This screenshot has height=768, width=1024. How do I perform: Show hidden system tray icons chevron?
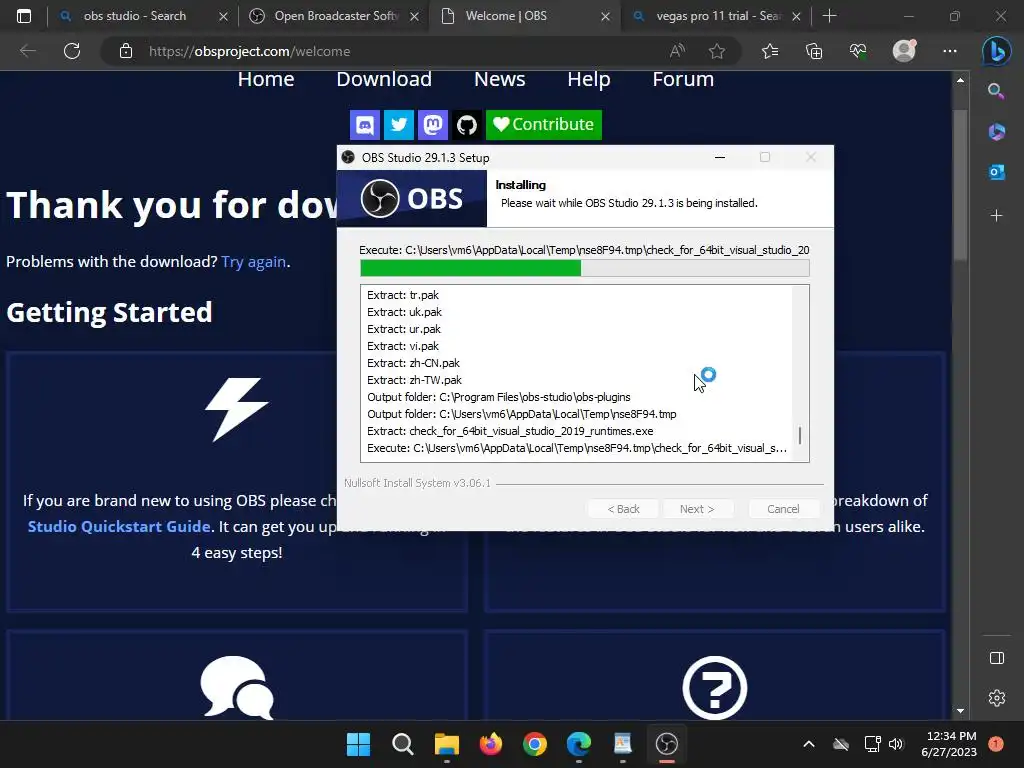[x=808, y=744]
